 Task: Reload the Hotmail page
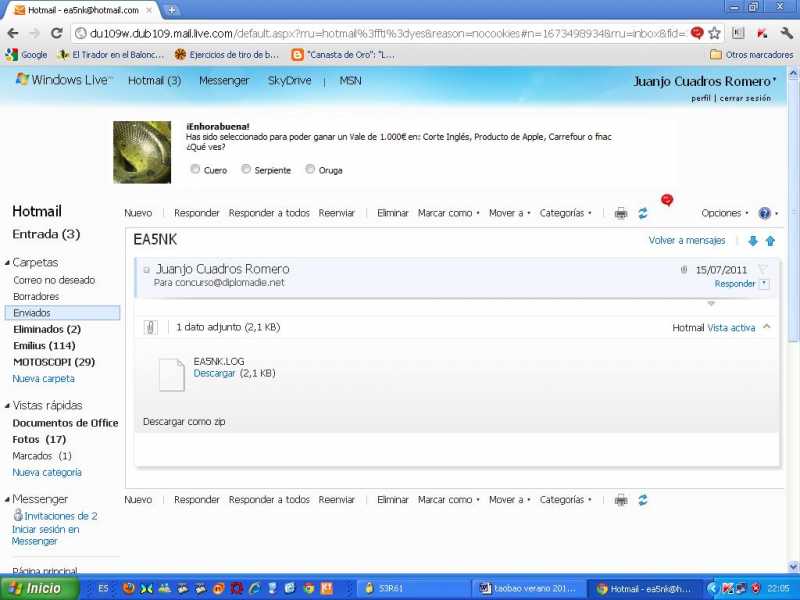click(x=57, y=34)
